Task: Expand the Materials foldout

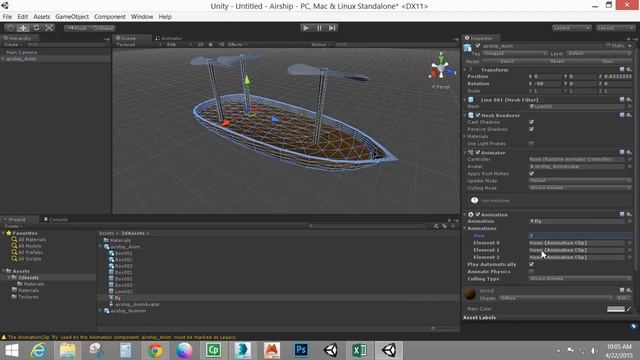Action: (465, 136)
